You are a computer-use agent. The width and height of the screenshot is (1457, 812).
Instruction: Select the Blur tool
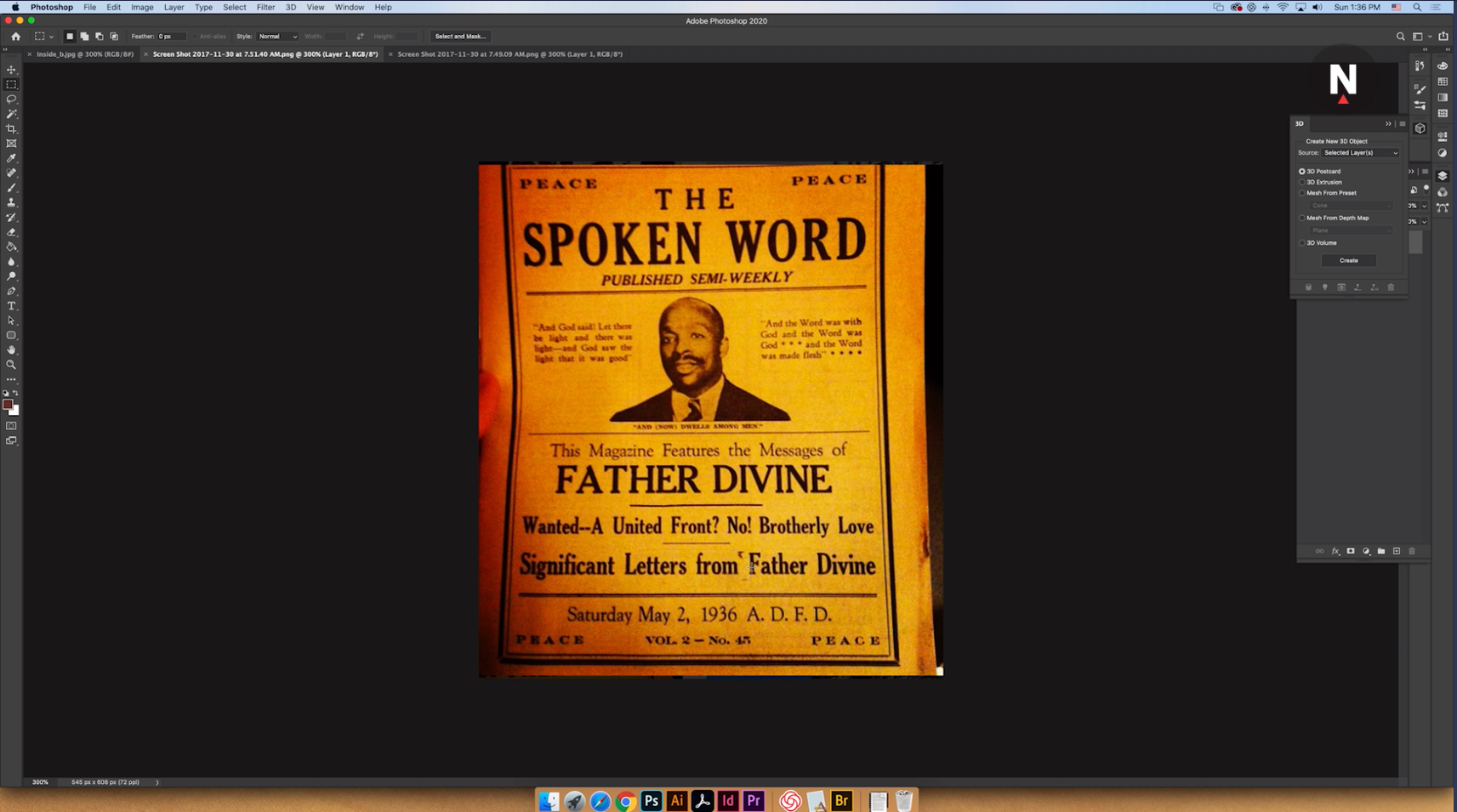[11, 262]
